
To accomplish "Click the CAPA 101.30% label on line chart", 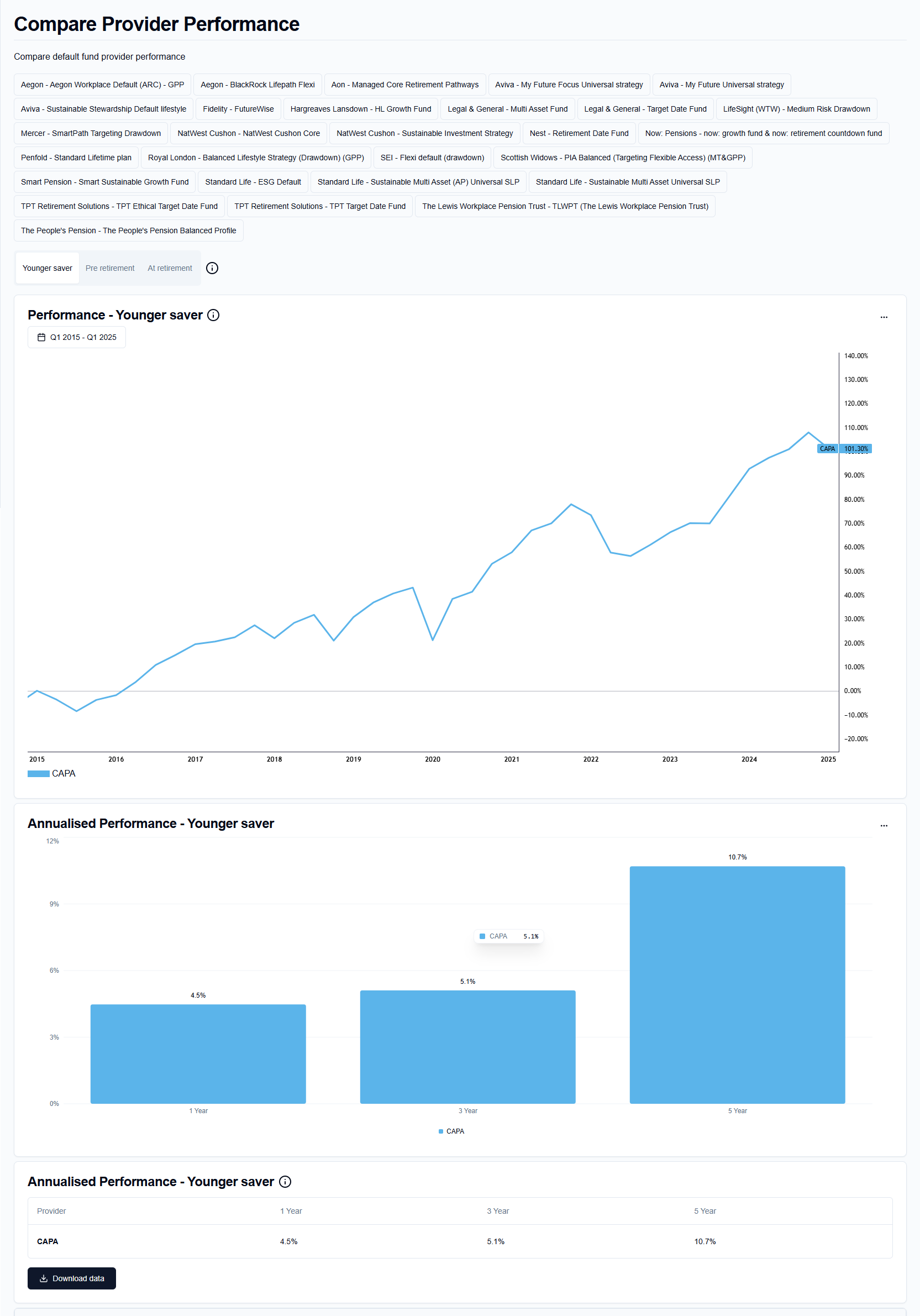I will (x=843, y=449).
